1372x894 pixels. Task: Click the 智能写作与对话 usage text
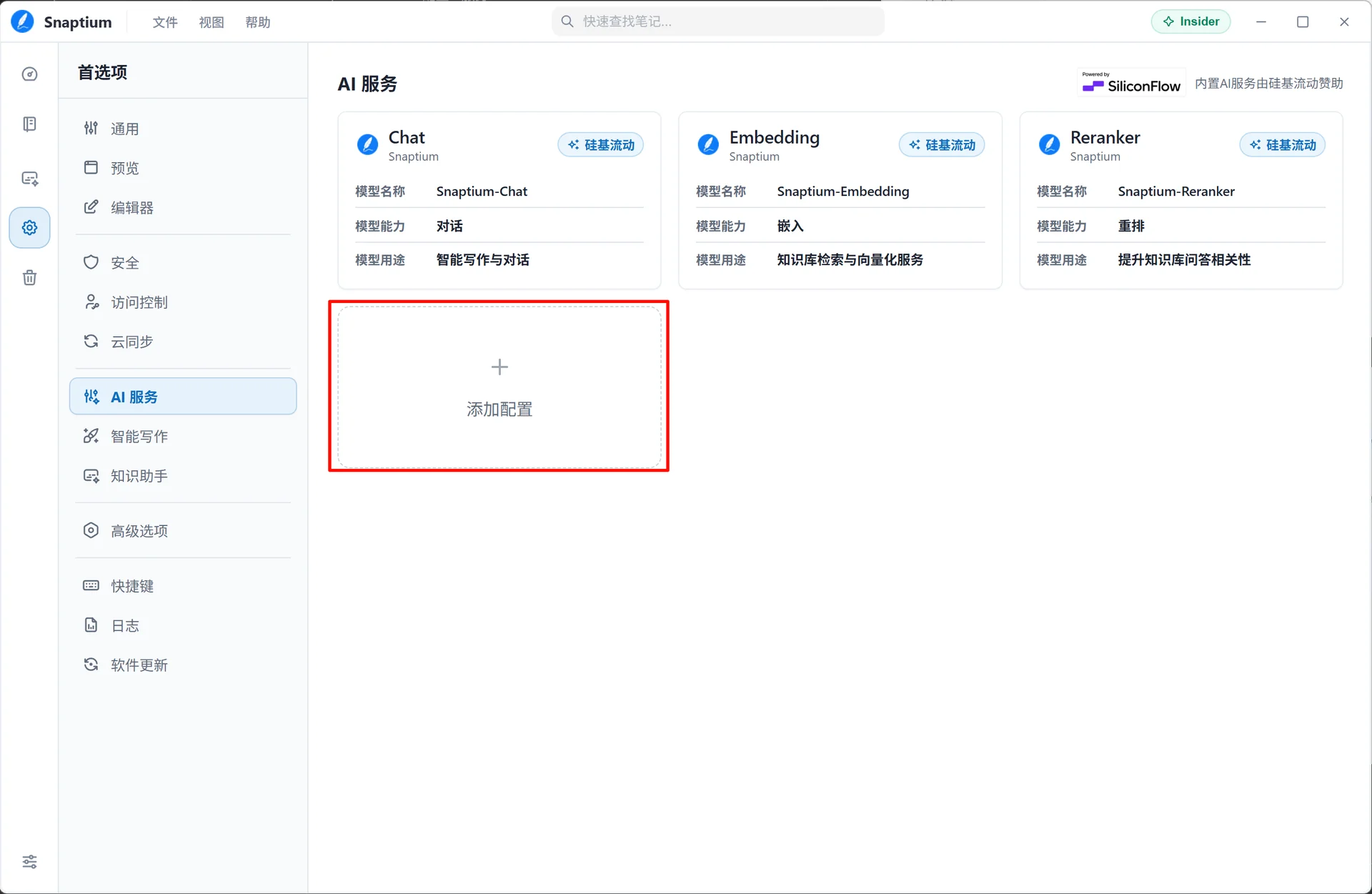(x=483, y=260)
